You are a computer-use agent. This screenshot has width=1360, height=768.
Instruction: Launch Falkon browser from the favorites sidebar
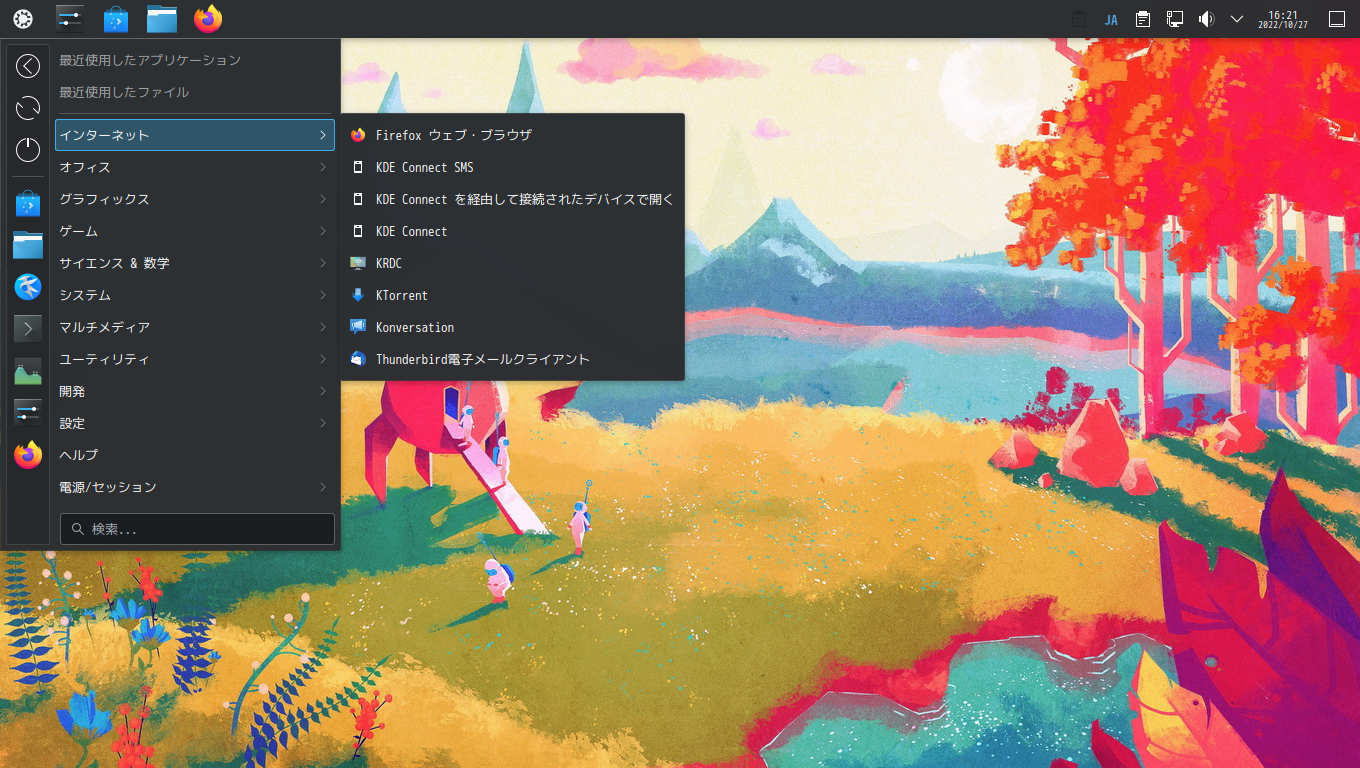(28, 287)
